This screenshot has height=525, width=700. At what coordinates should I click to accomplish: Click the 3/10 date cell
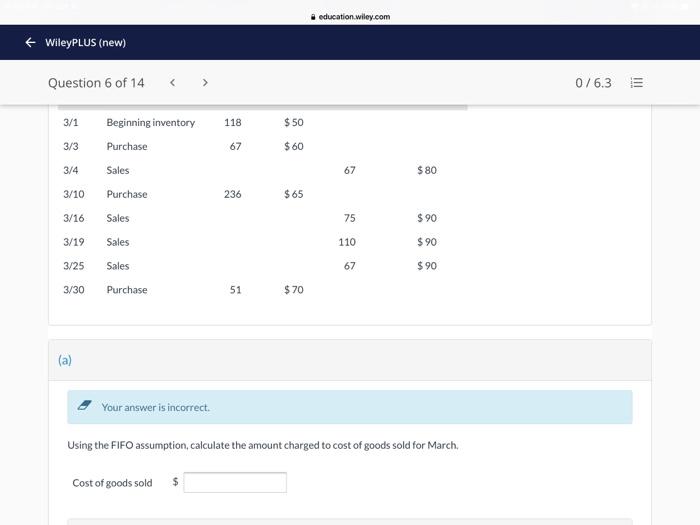pos(74,194)
